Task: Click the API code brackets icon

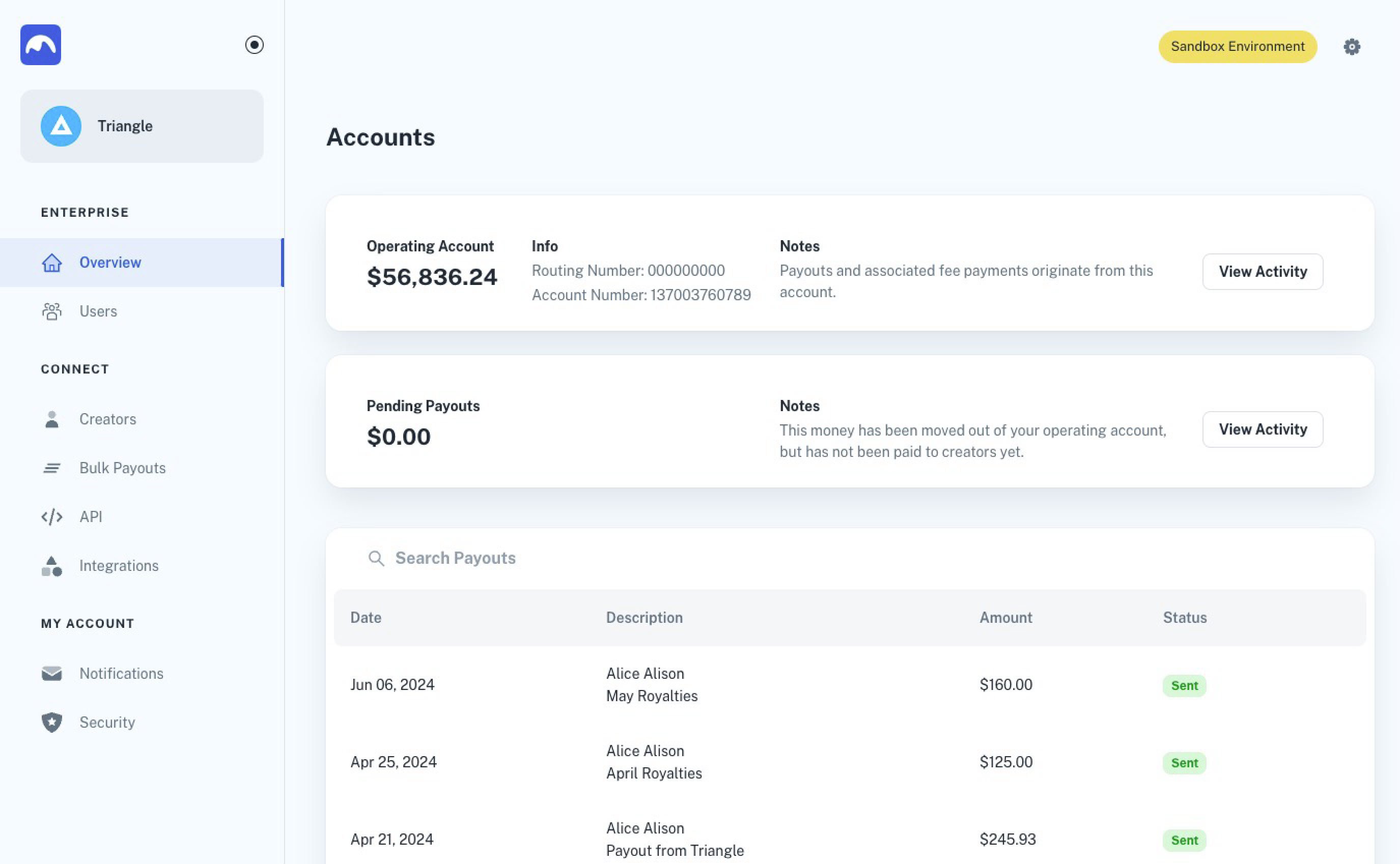Action: pyautogui.click(x=52, y=516)
